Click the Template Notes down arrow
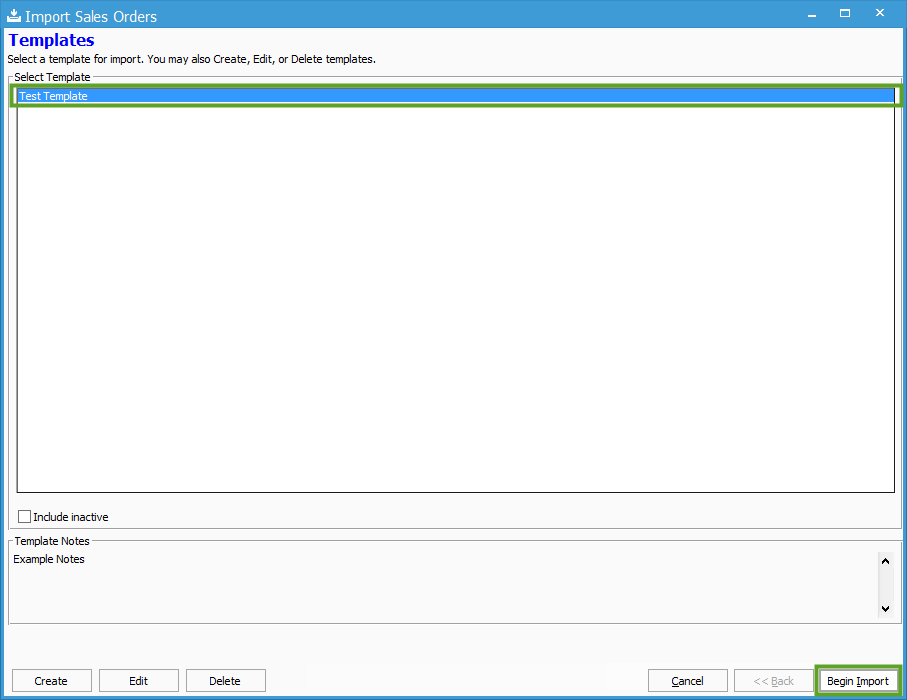The width and height of the screenshot is (907, 700). [885, 609]
